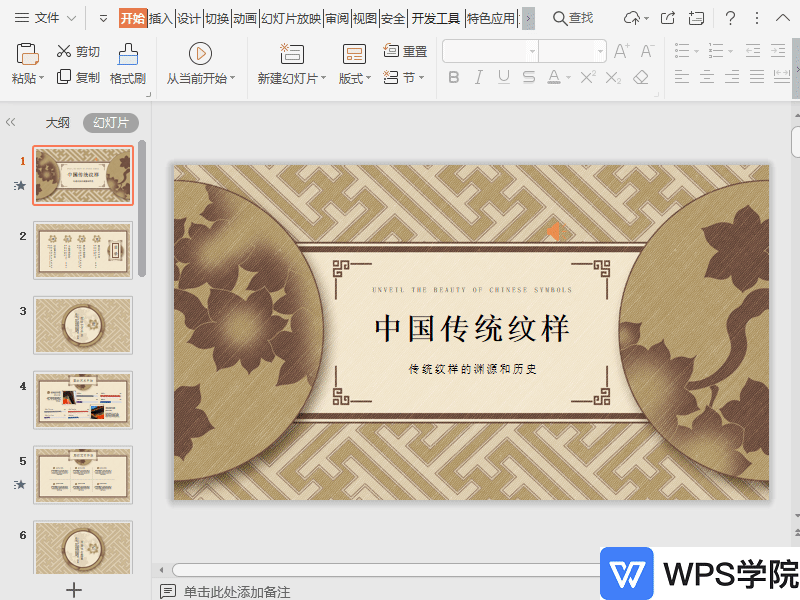Toggle underline text formatting
This screenshot has width=800, height=600.
504,77
